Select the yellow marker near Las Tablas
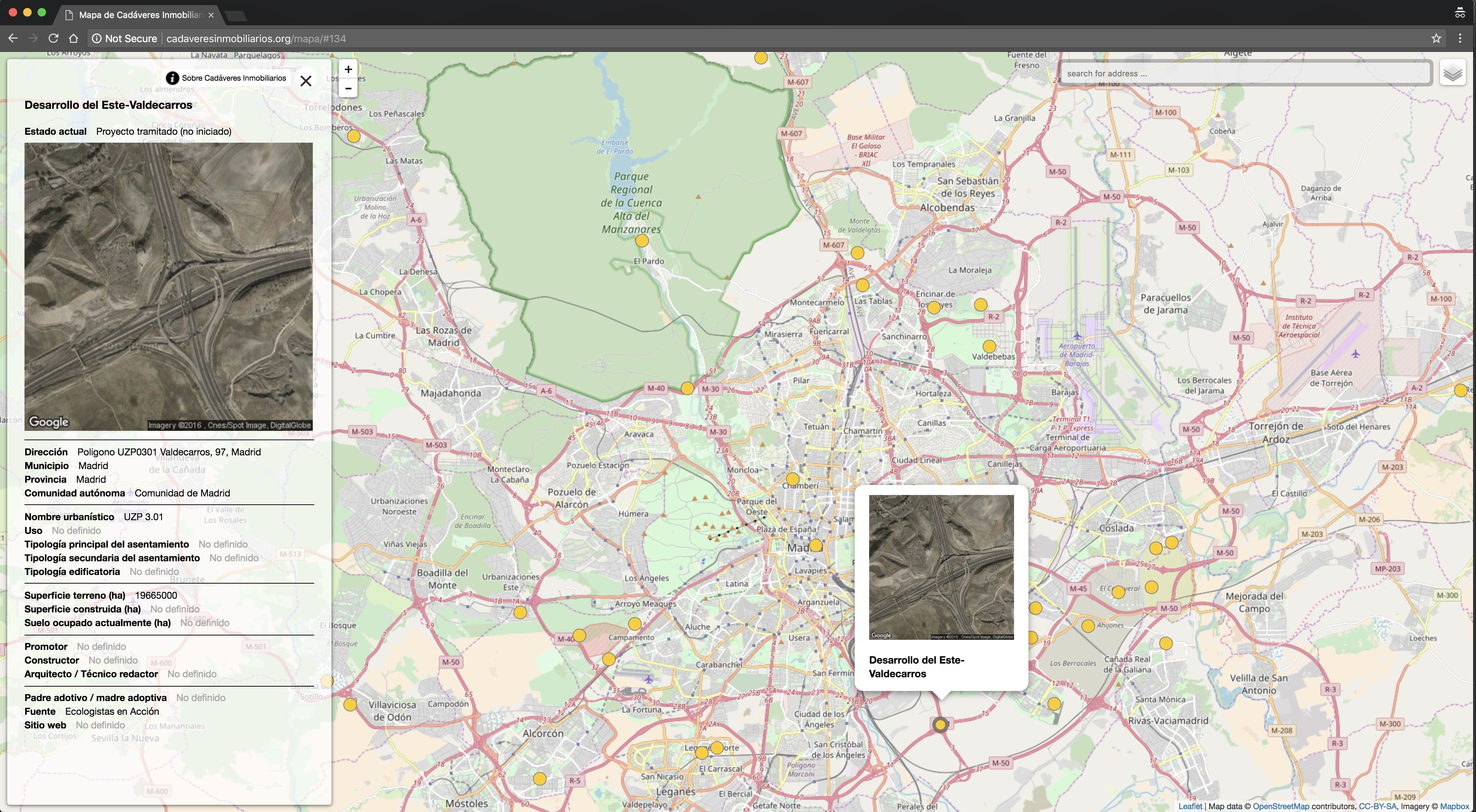The height and width of the screenshot is (812, 1476). pyautogui.click(x=862, y=285)
